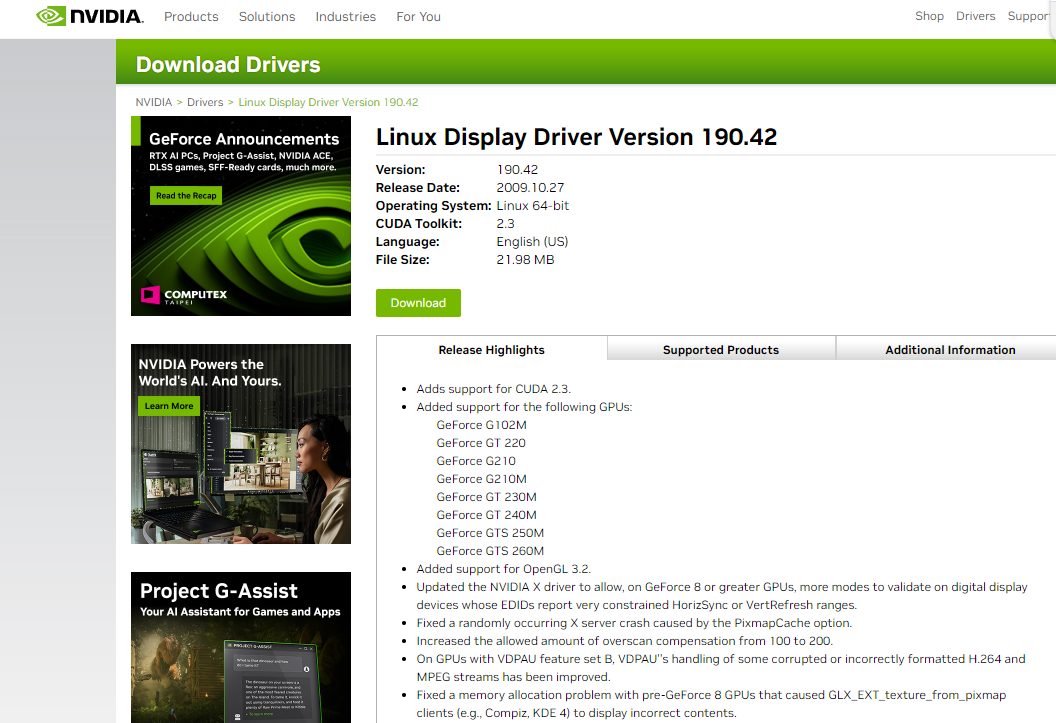Click GeForce GT 220 in the GPU list

481,443
